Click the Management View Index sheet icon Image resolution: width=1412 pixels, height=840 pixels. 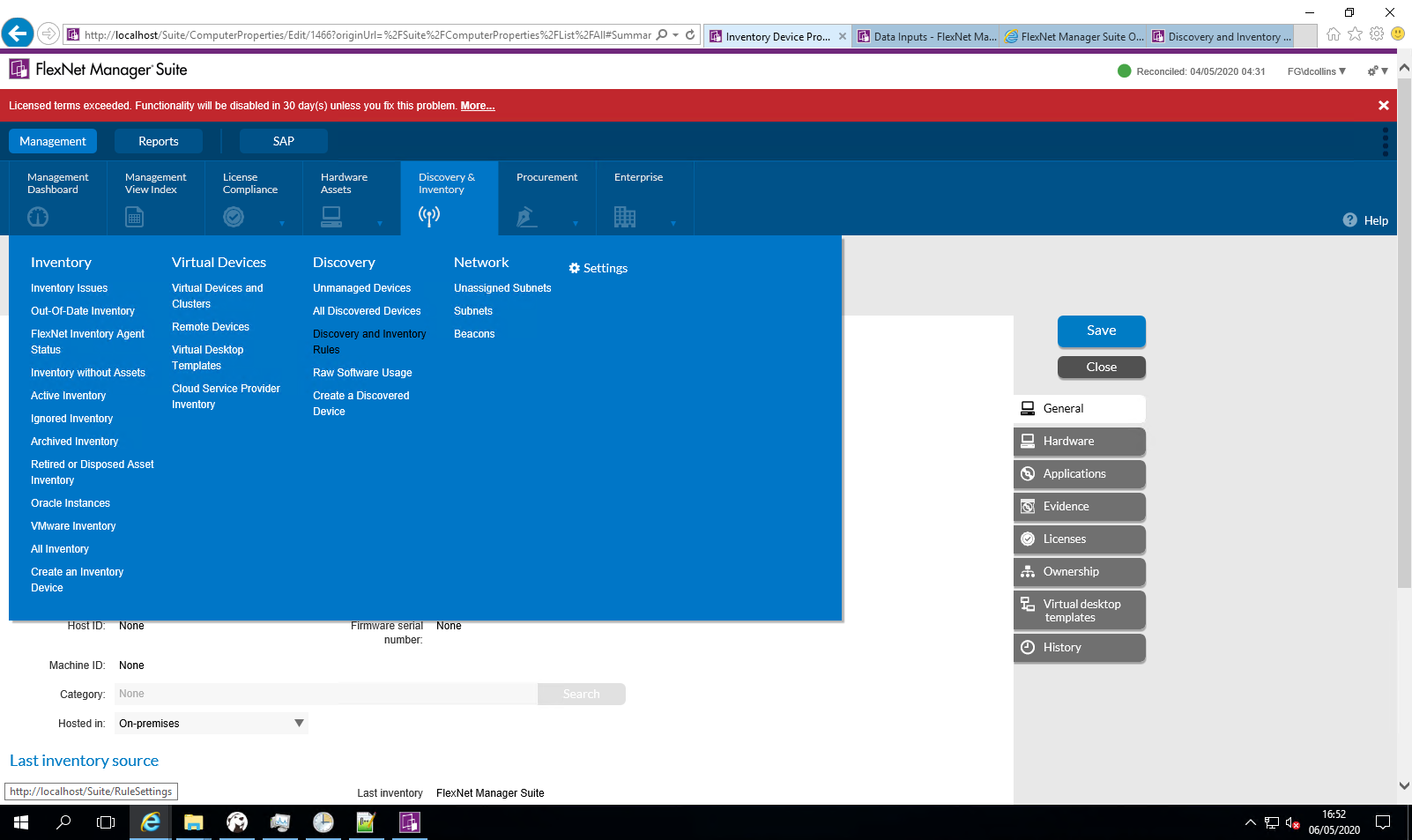tap(134, 216)
